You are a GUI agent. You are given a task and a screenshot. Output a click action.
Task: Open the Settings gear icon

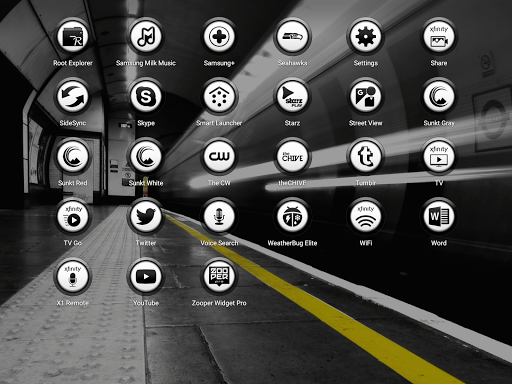(x=366, y=37)
